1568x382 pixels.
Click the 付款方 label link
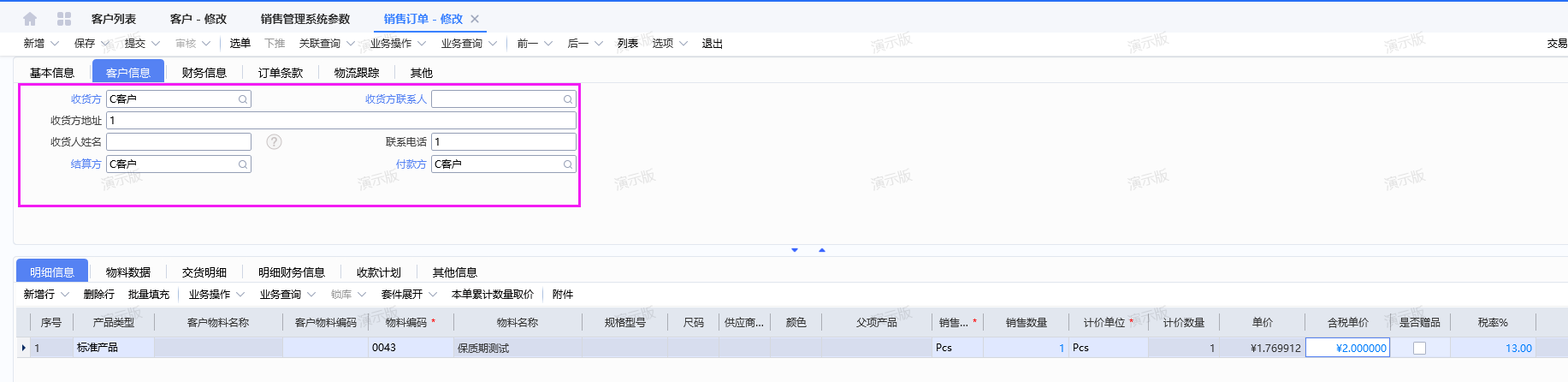click(411, 164)
